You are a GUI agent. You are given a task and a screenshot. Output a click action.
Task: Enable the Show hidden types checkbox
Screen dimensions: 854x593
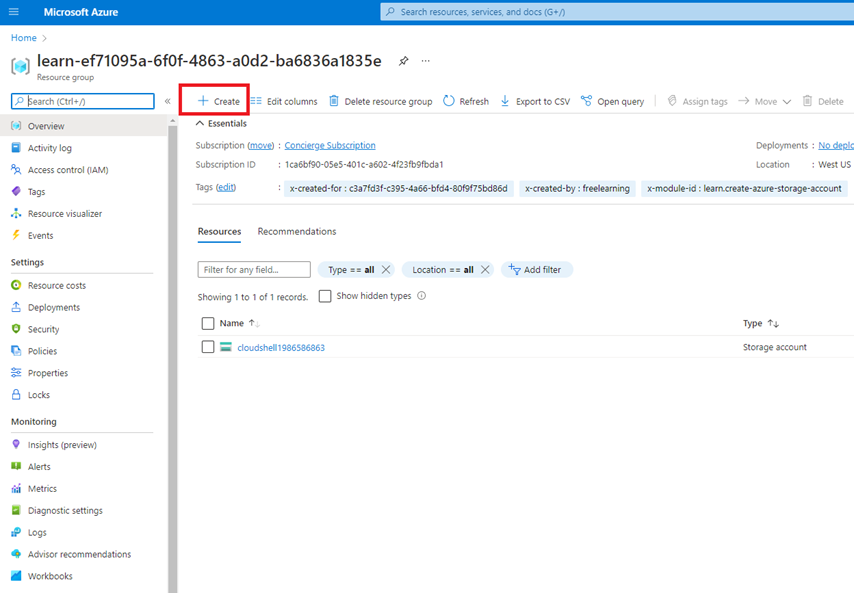(325, 296)
